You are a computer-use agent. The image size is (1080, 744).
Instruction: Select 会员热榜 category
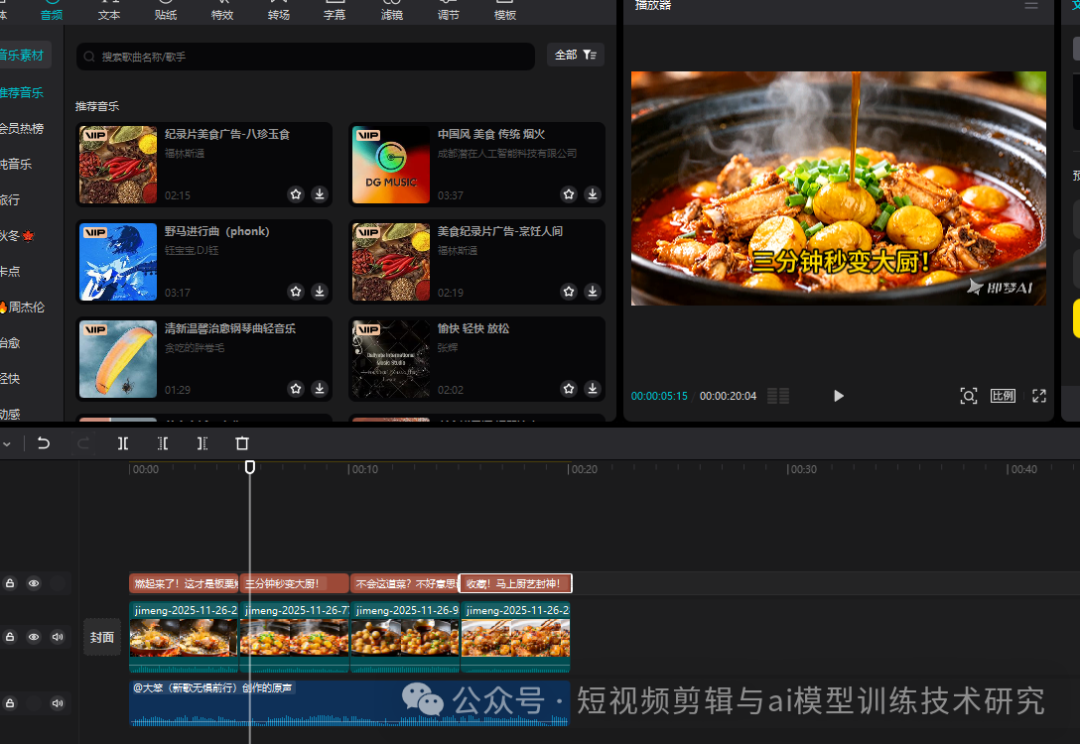[x=22, y=128]
